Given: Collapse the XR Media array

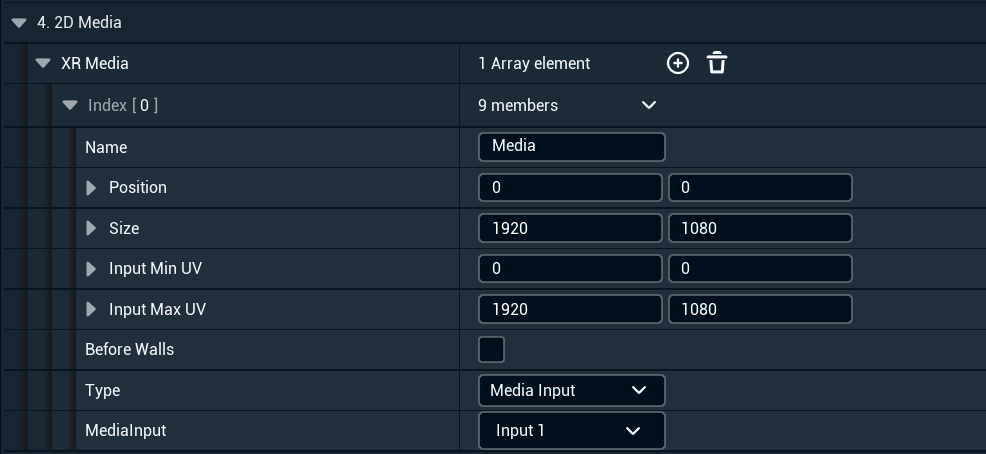Looking at the screenshot, I should 43,63.
